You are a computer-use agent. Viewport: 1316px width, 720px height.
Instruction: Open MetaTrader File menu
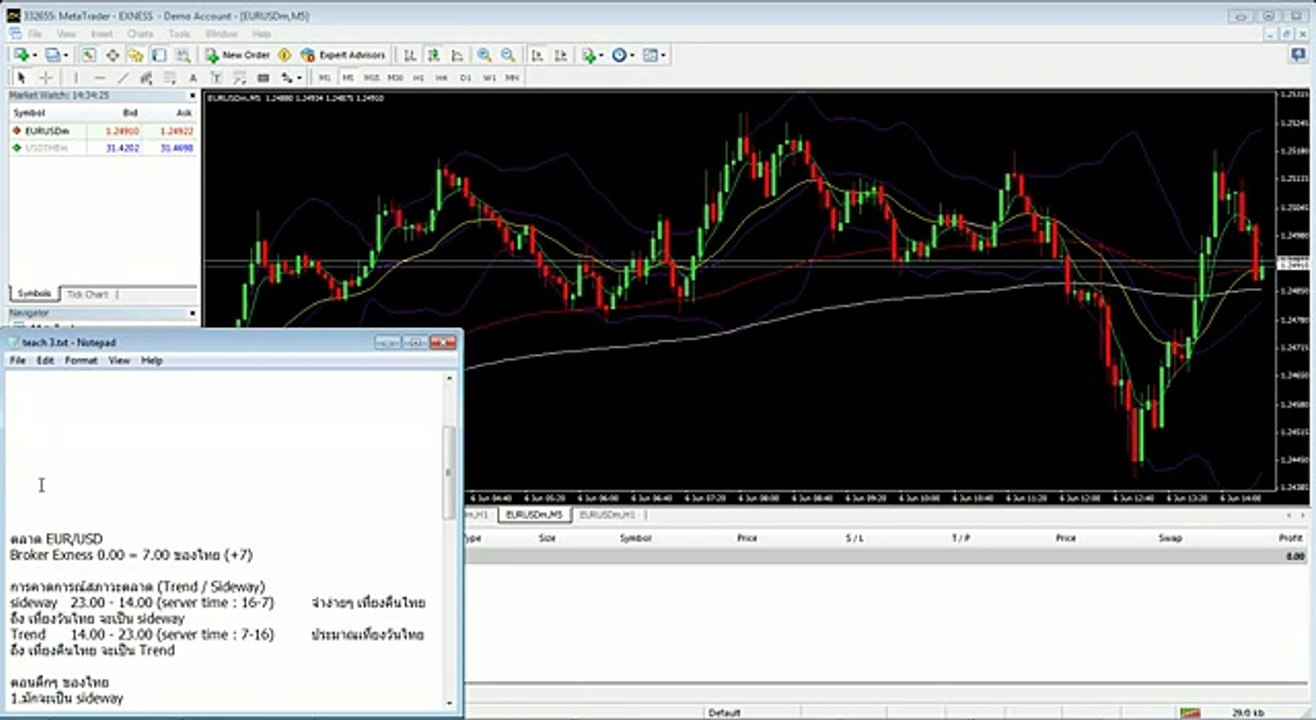coord(35,34)
